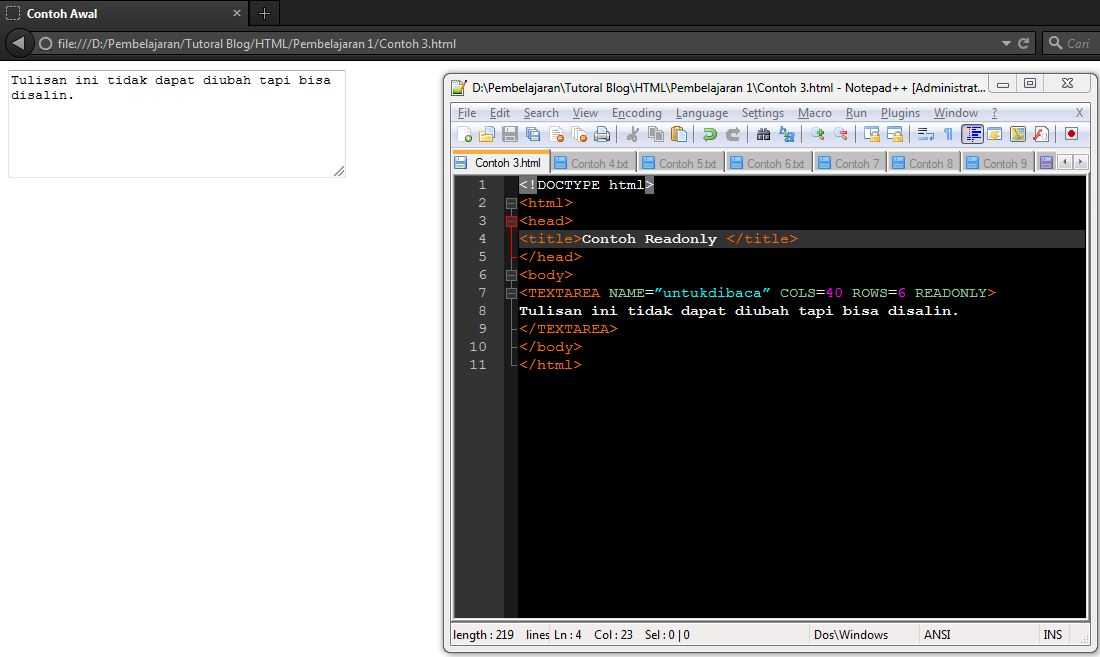Toggle the Show Indent Guide icon
Image resolution: width=1100 pixels, height=657 pixels.
tap(972, 134)
